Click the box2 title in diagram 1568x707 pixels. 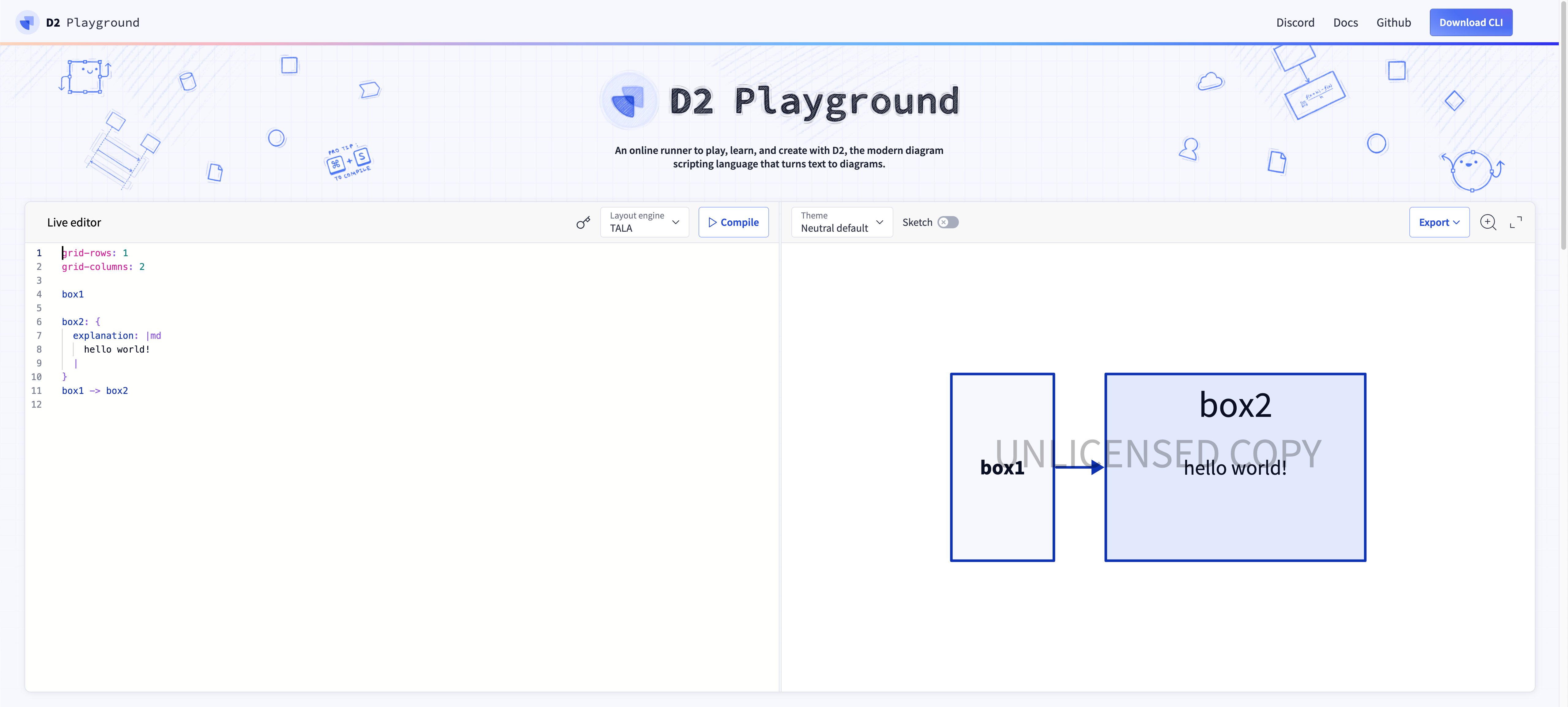tap(1235, 405)
